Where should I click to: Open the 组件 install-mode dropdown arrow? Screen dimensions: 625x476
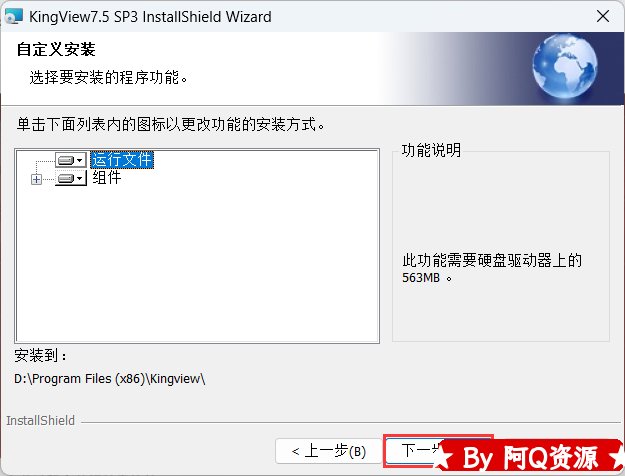point(80,178)
